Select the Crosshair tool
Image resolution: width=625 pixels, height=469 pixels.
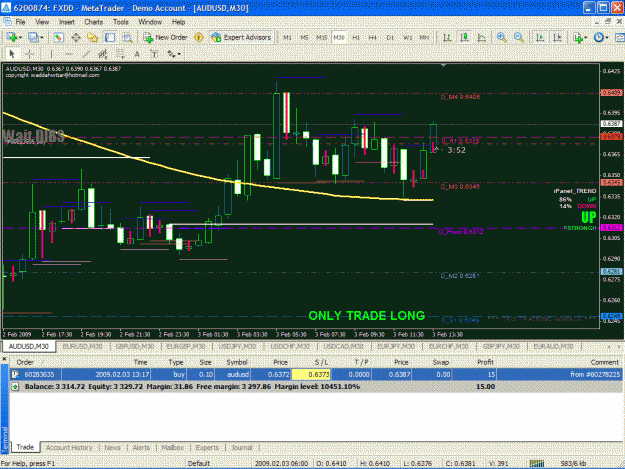pos(29,54)
